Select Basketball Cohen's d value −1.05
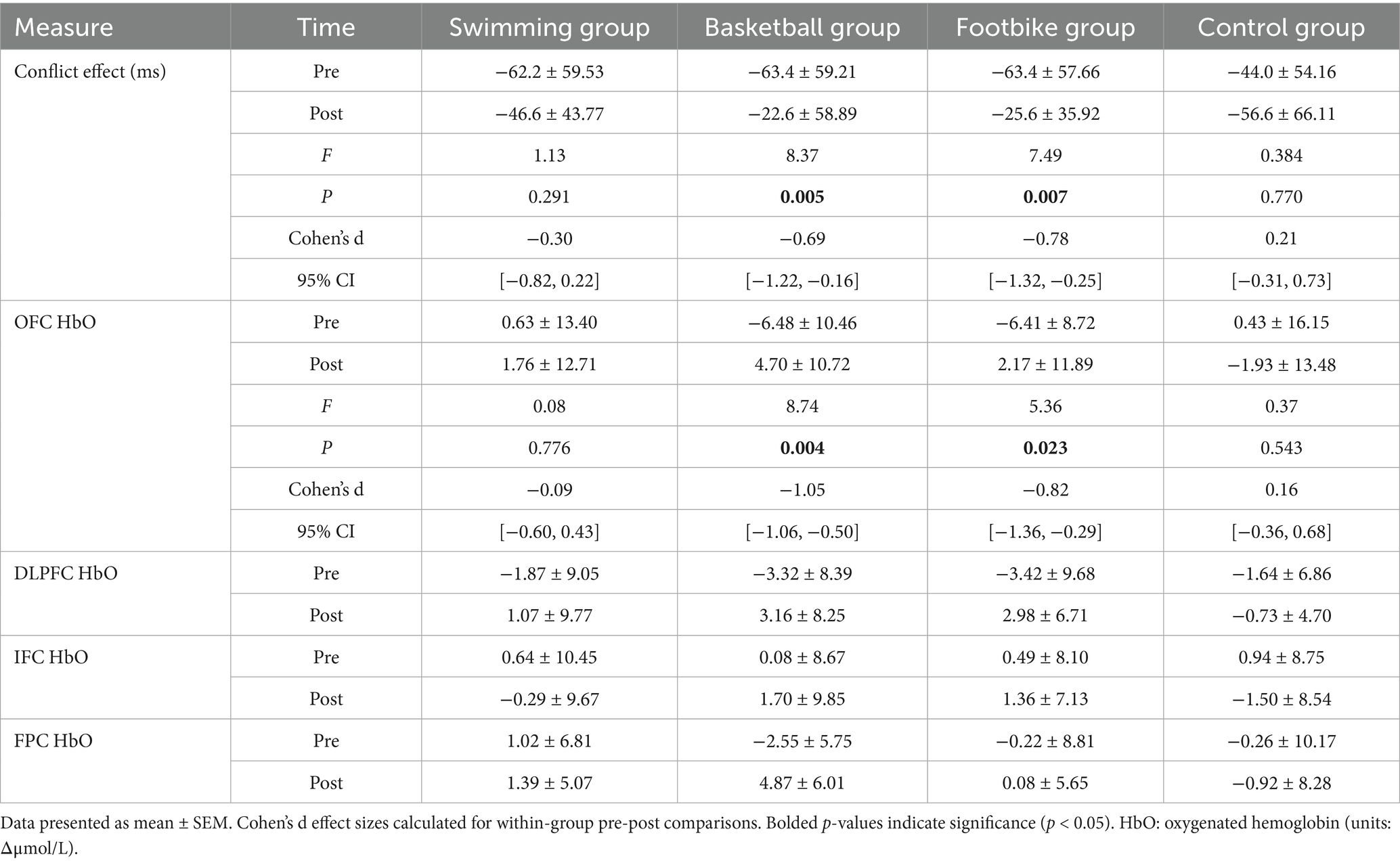 point(802,489)
